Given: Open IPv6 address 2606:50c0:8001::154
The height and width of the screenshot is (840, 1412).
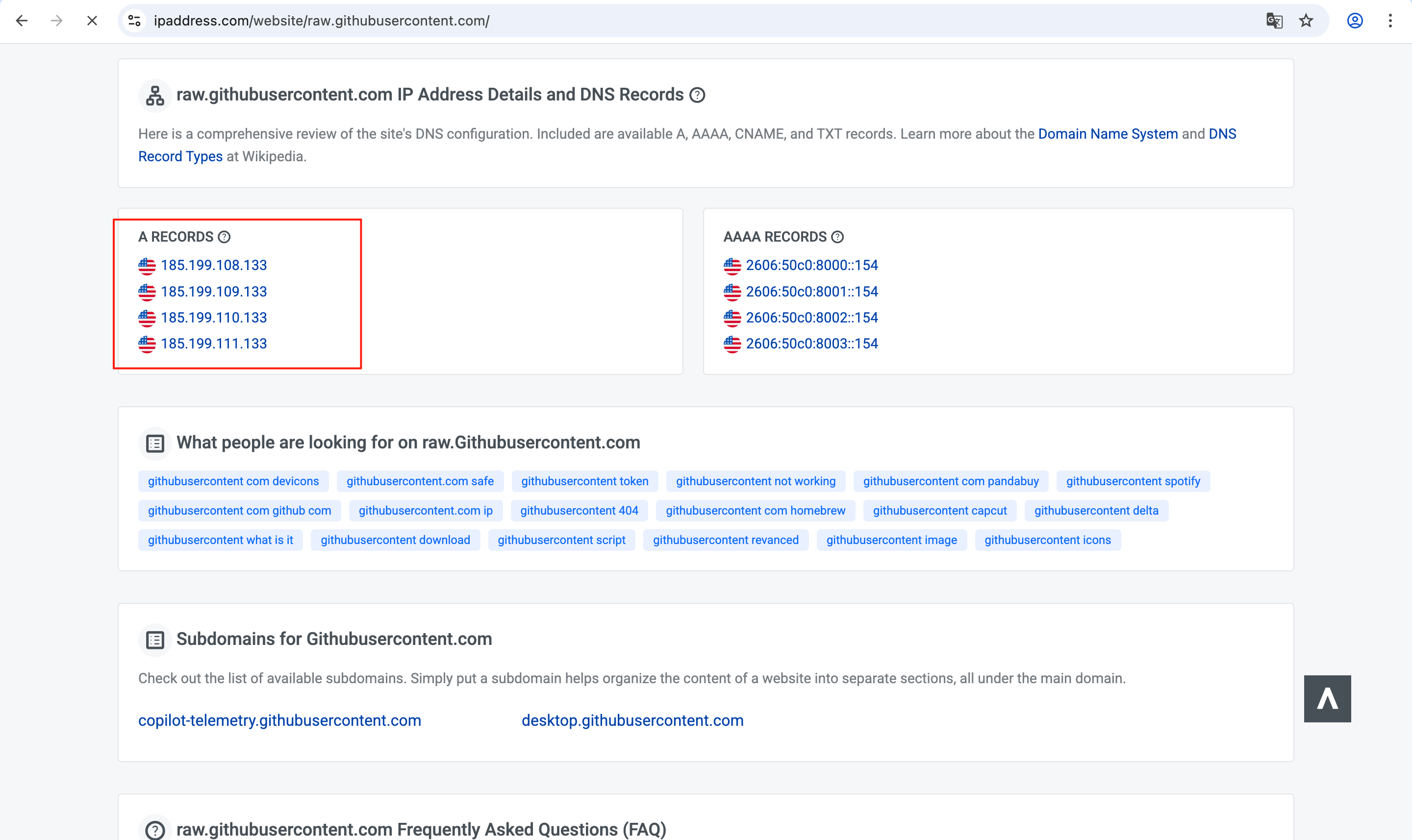Looking at the screenshot, I should [x=812, y=292].
